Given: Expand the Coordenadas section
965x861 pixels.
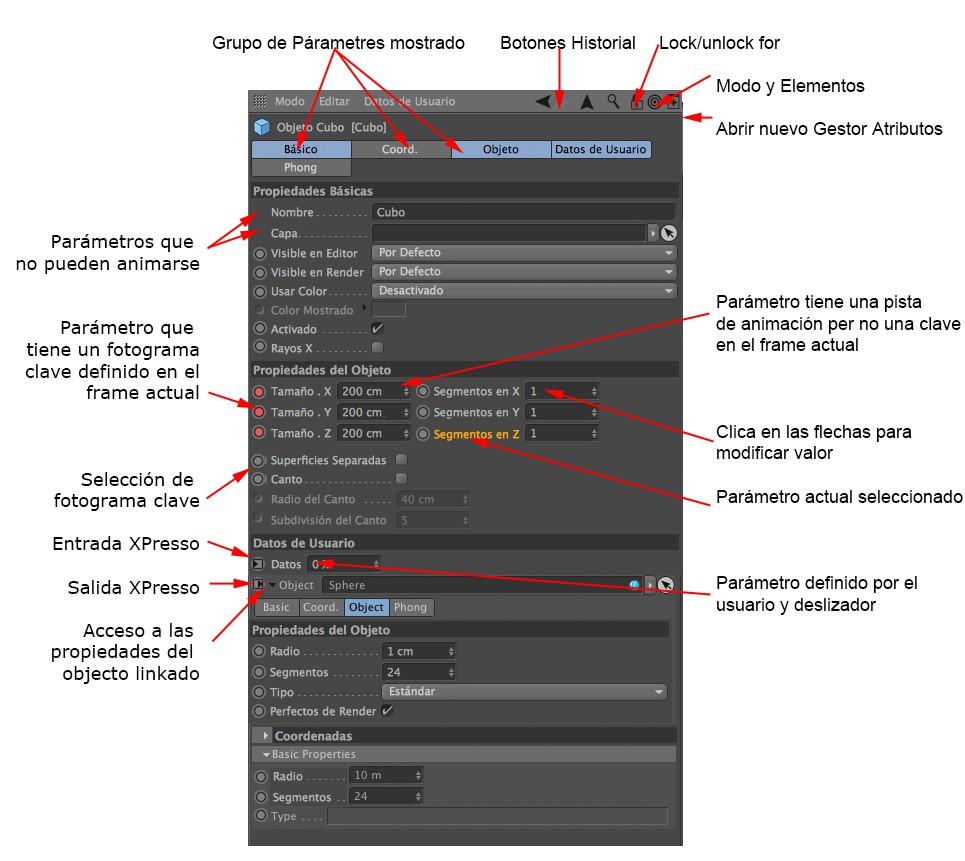Looking at the screenshot, I should [266, 735].
